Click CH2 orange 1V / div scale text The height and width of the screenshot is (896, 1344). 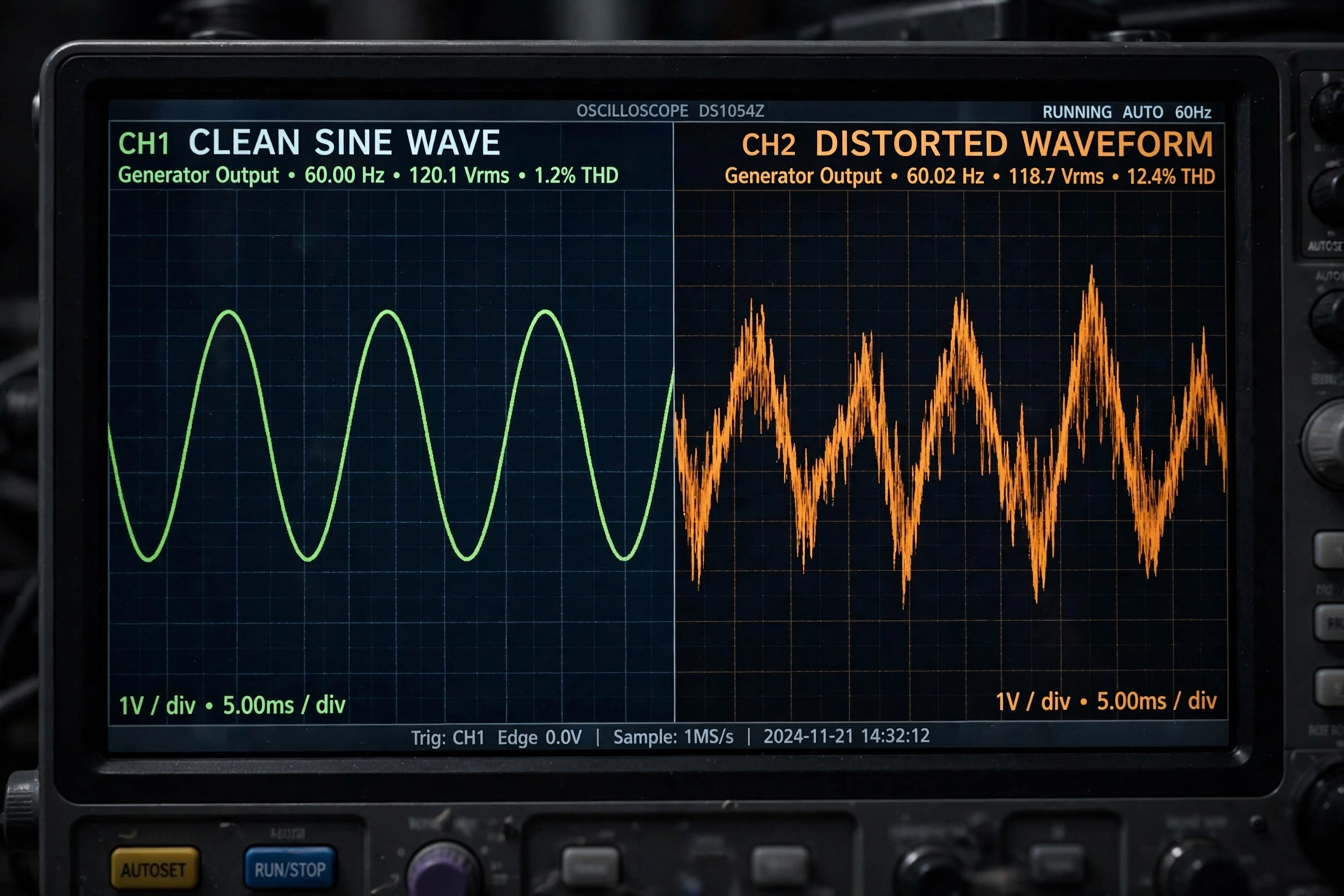pos(1033,701)
